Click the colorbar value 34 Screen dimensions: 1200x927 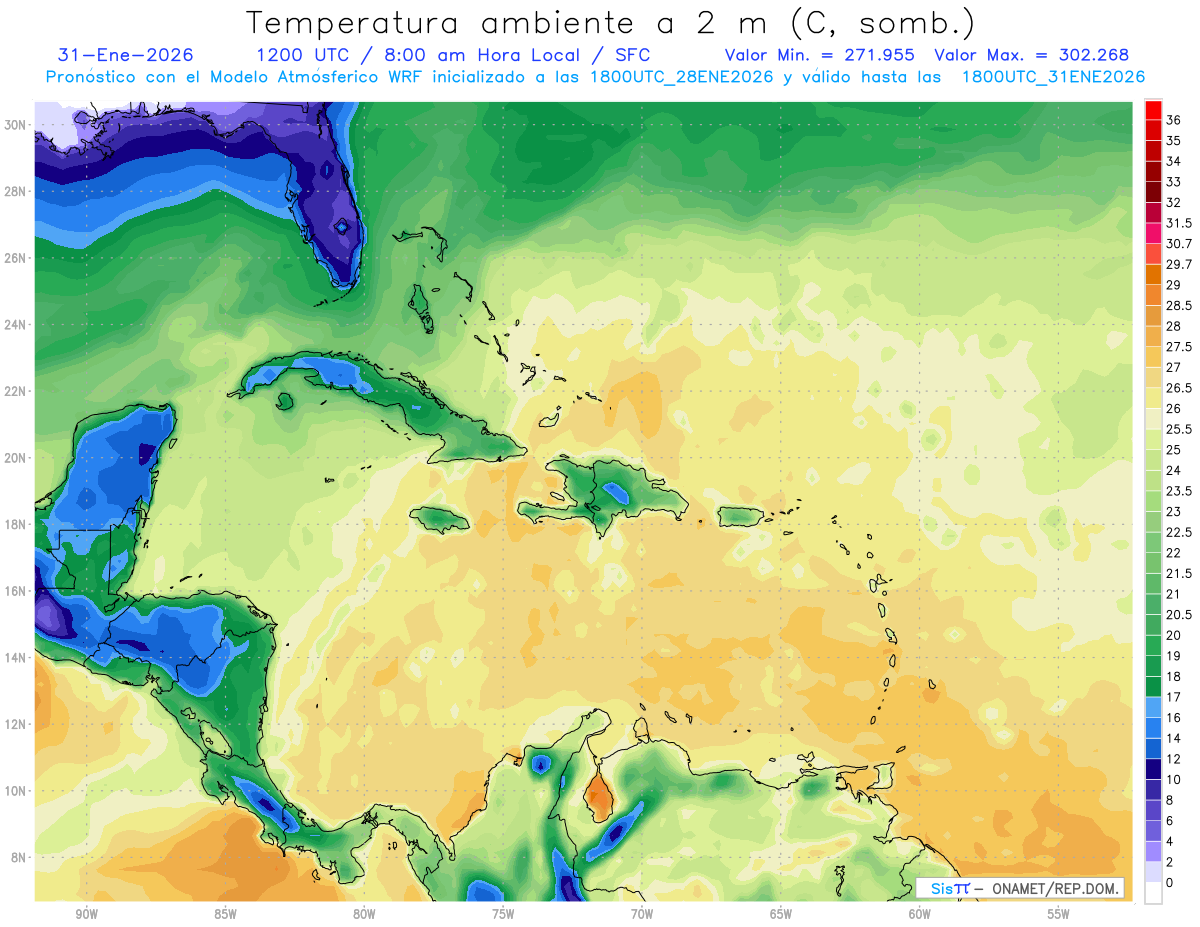pyautogui.click(x=1174, y=161)
